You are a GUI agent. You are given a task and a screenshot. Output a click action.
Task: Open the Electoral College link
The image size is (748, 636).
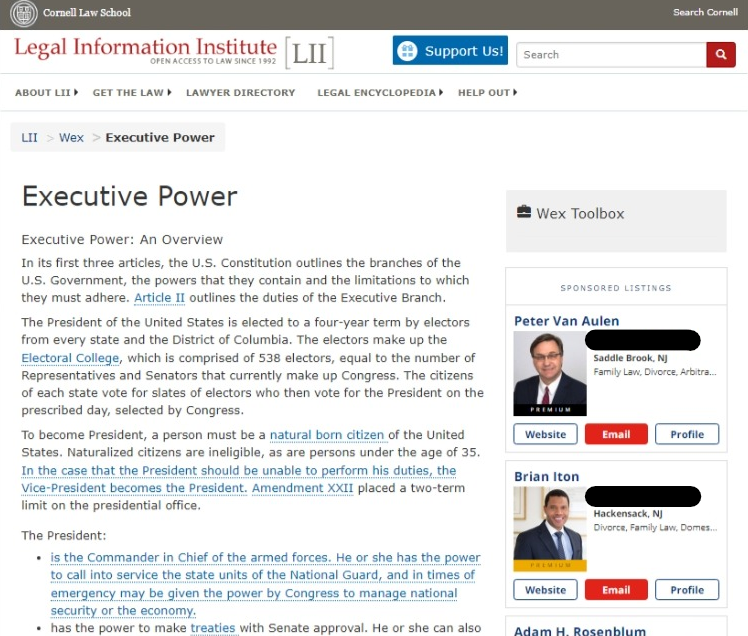click(70, 358)
